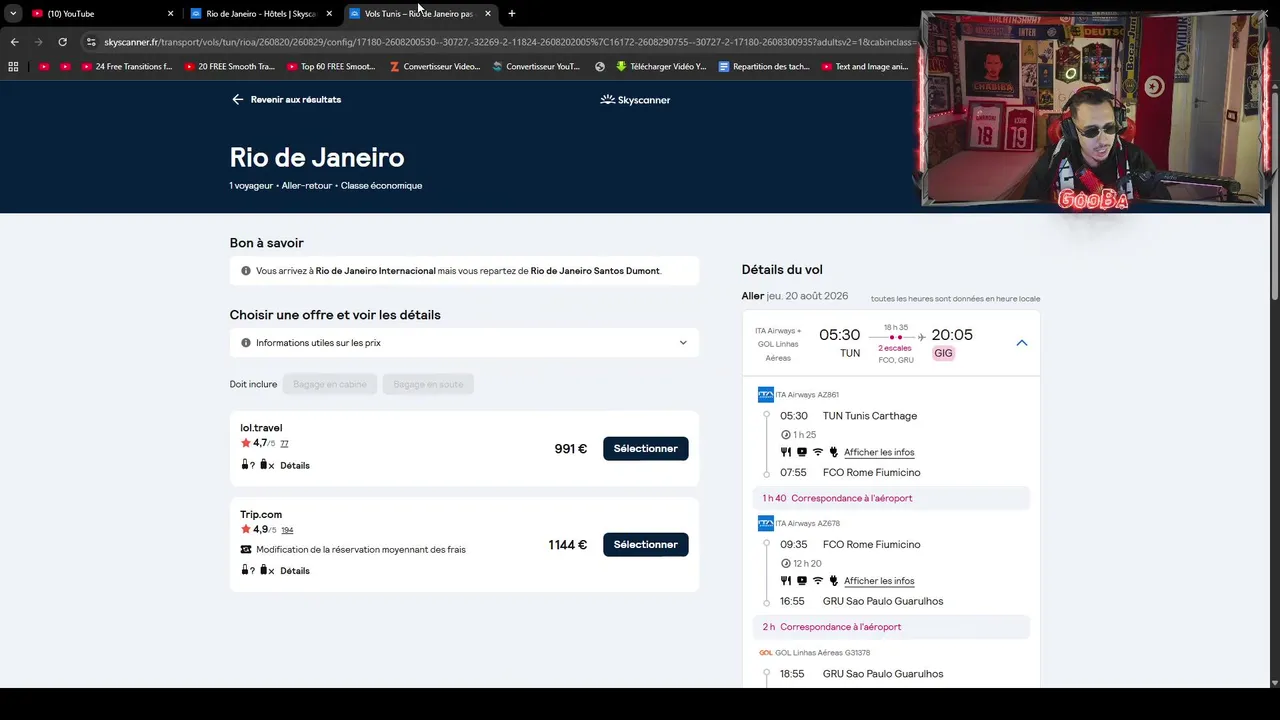Click Revenir aux résultats back link
The width and height of the screenshot is (1280, 720).
[286, 100]
